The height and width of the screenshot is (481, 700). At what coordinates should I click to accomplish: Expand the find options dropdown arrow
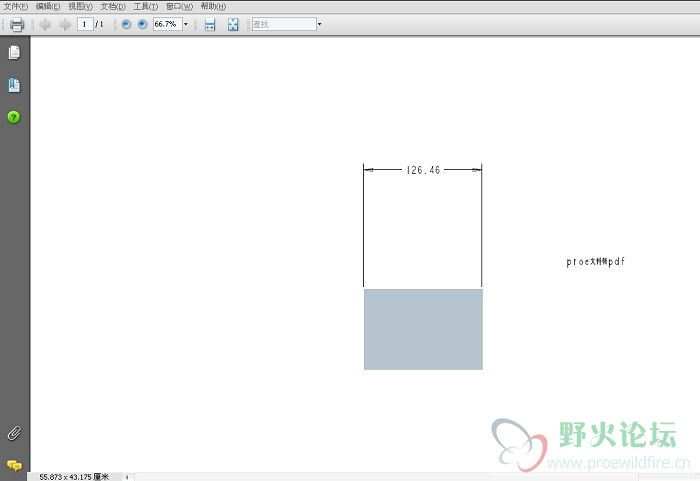[x=319, y=24]
